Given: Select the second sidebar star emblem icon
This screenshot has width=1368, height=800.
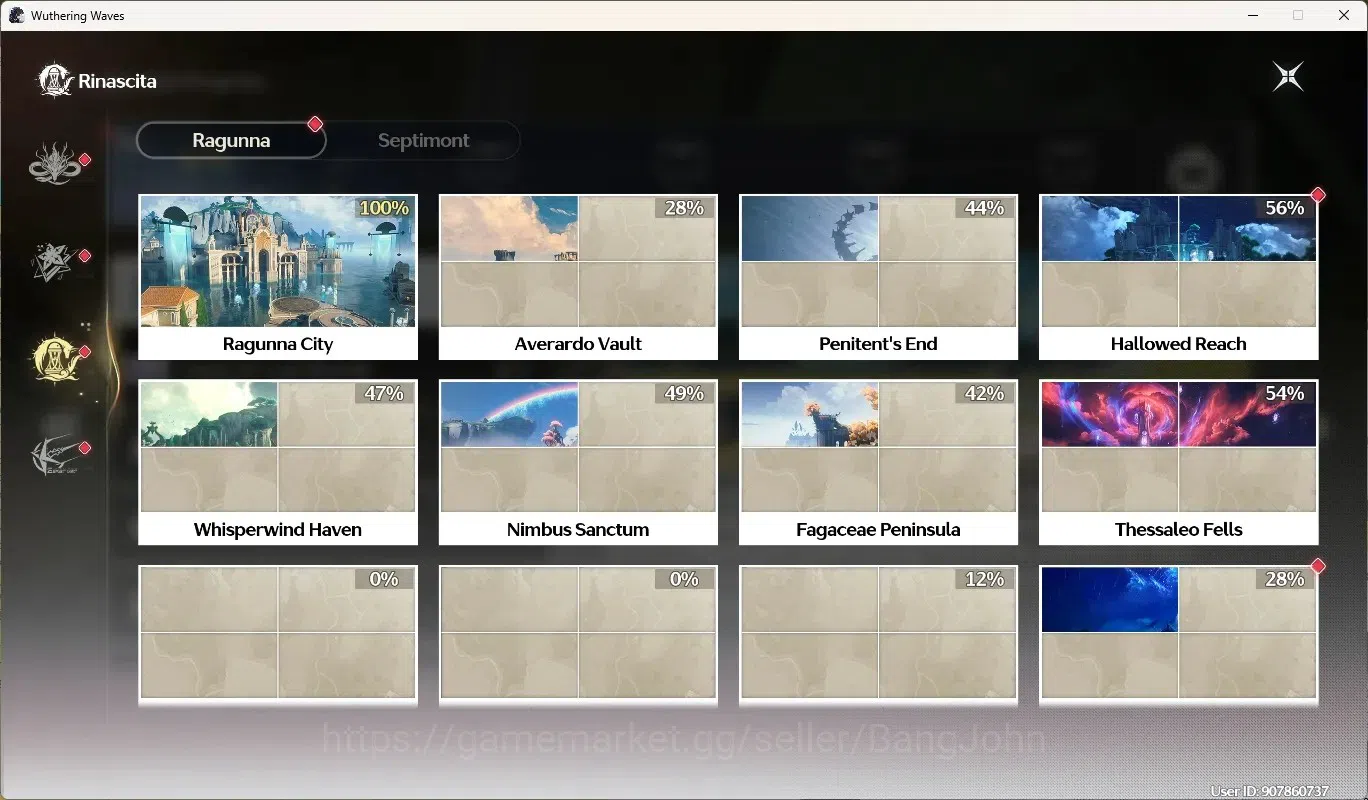Looking at the screenshot, I should click(x=54, y=261).
